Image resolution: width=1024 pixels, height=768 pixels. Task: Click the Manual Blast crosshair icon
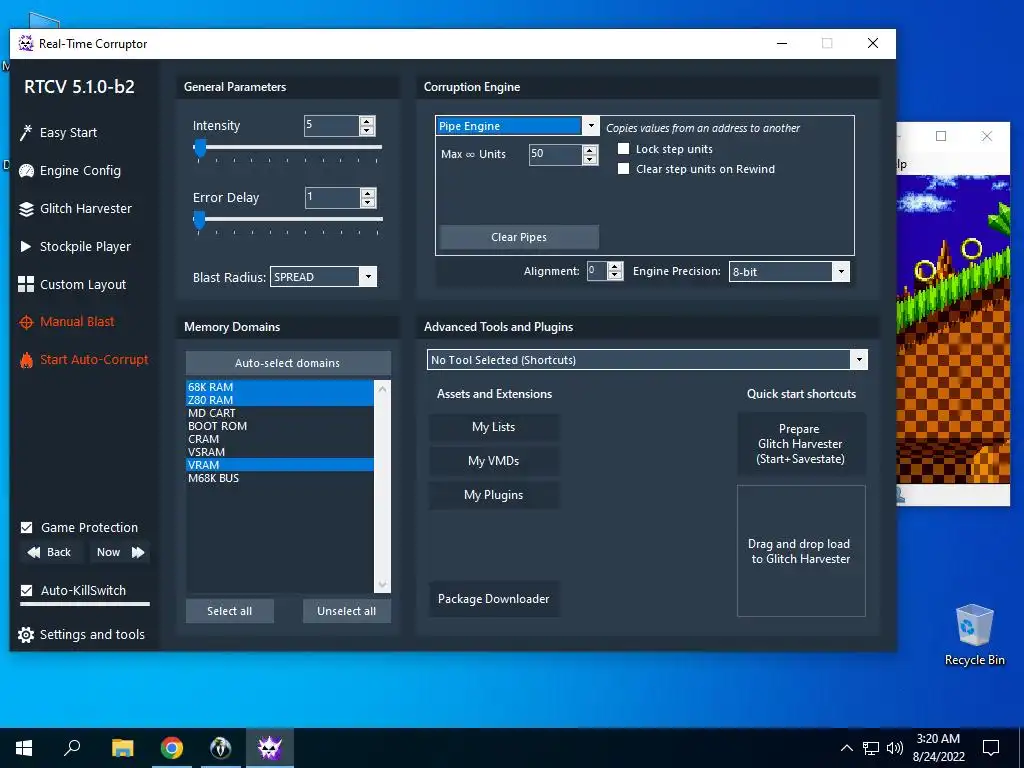click(x=26, y=322)
